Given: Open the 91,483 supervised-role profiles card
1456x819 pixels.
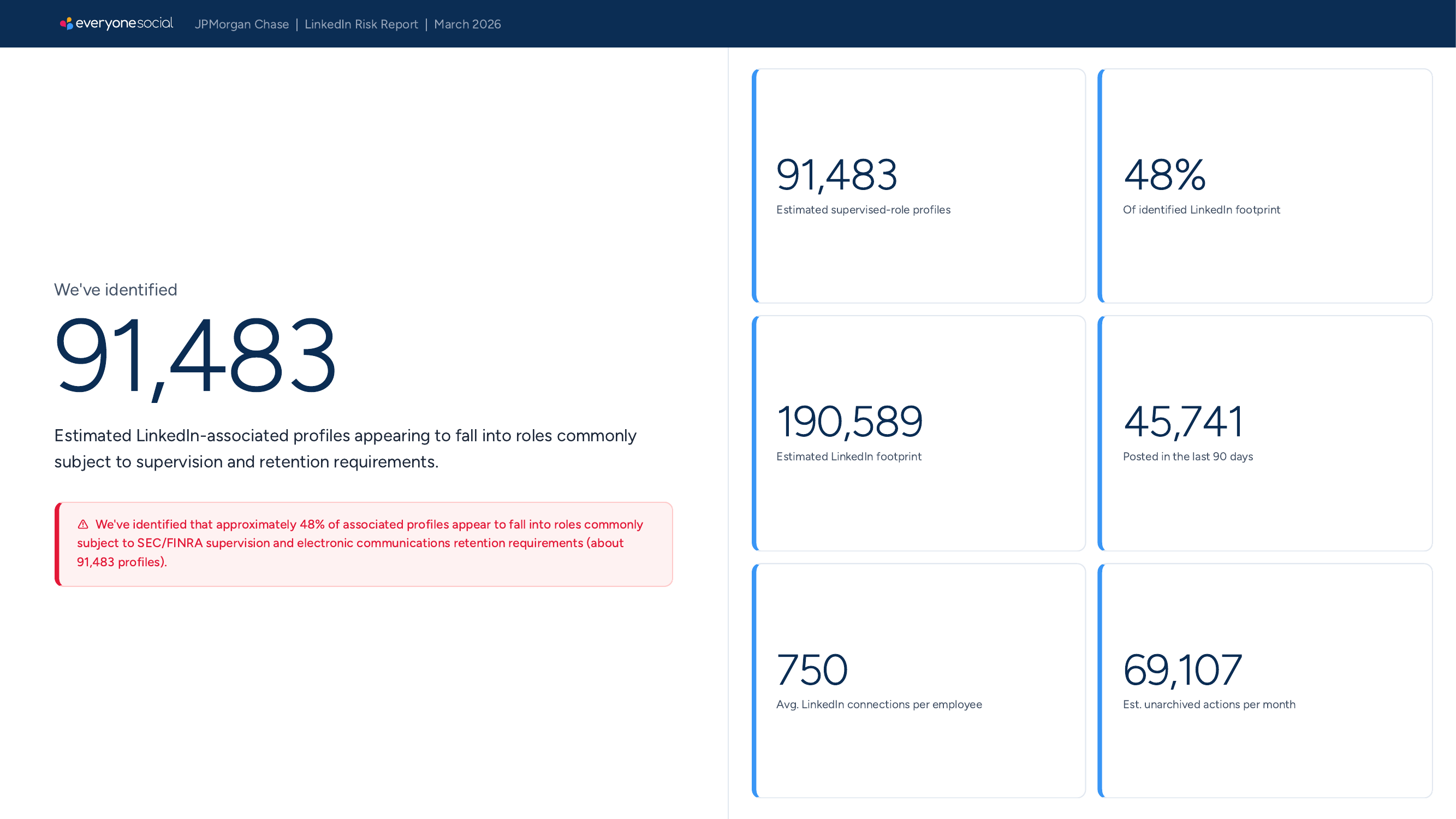Looking at the screenshot, I should tap(919, 186).
